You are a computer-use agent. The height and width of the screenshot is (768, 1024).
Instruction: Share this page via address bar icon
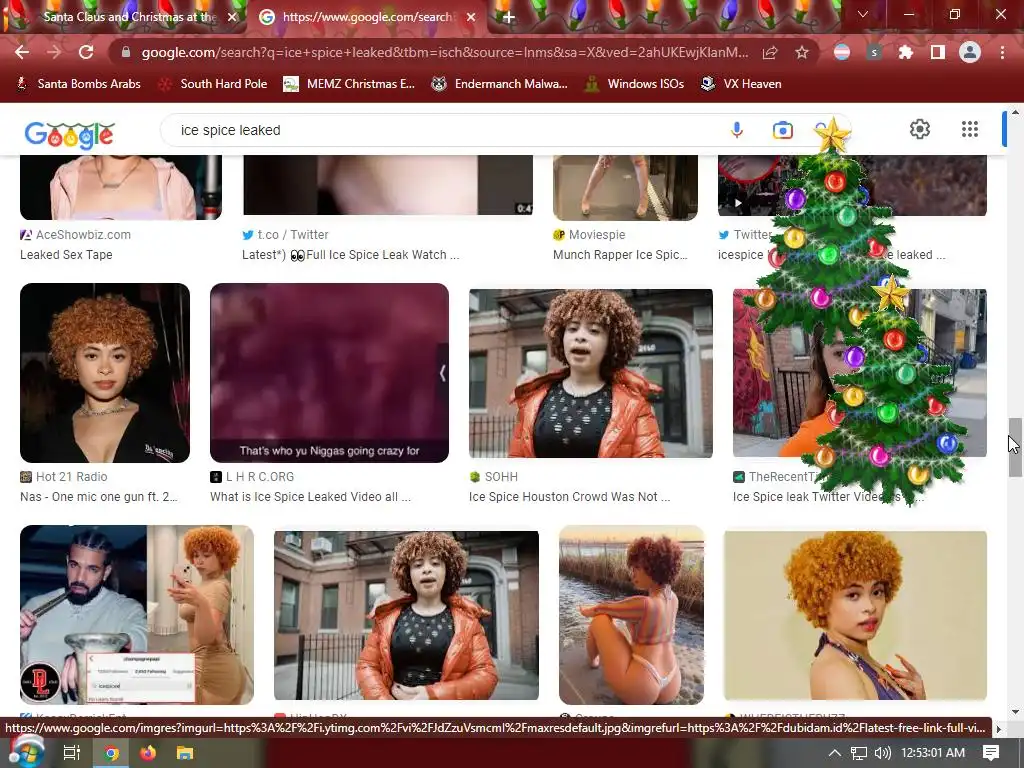point(770,52)
